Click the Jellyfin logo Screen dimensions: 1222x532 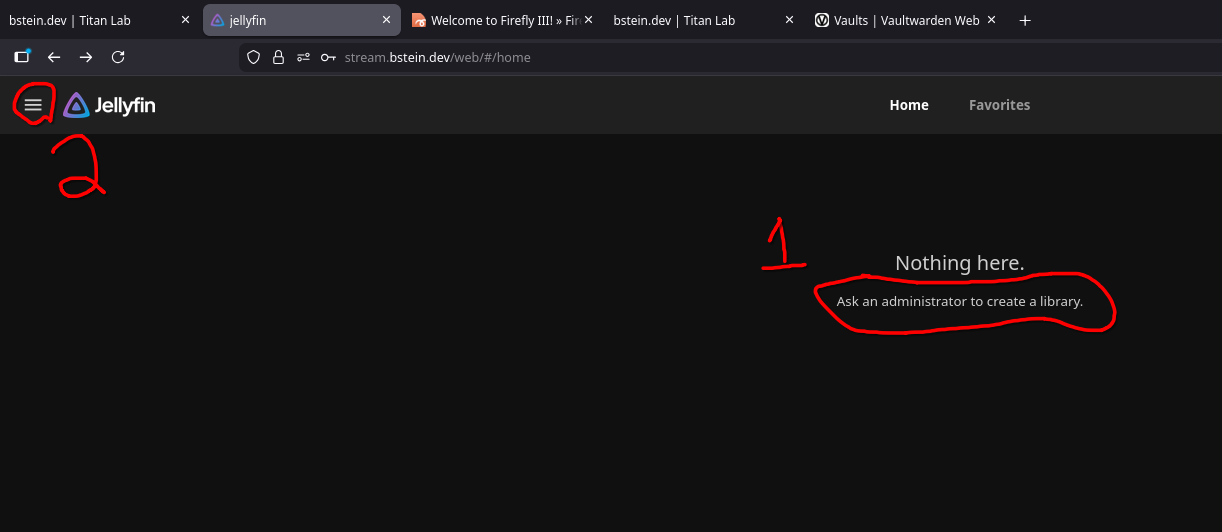pos(110,105)
